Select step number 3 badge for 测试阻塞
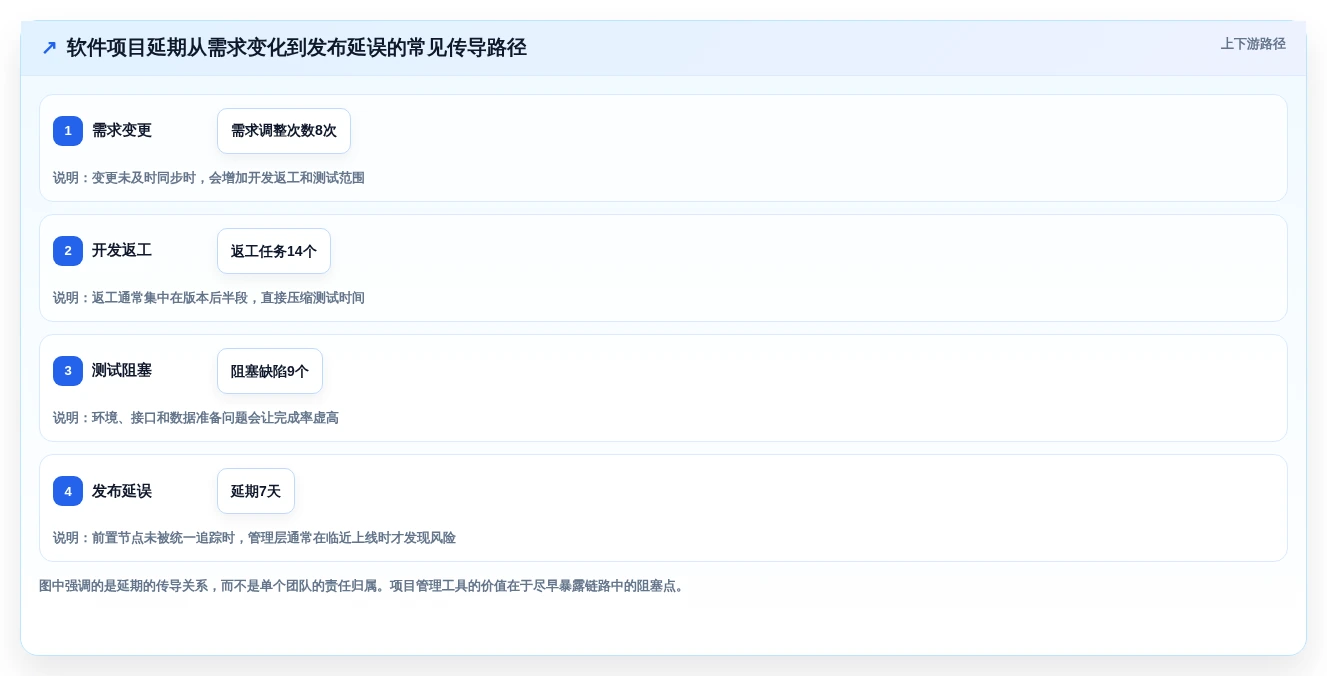The height and width of the screenshot is (676, 1327). pyautogui.click(x=68, y=371)
